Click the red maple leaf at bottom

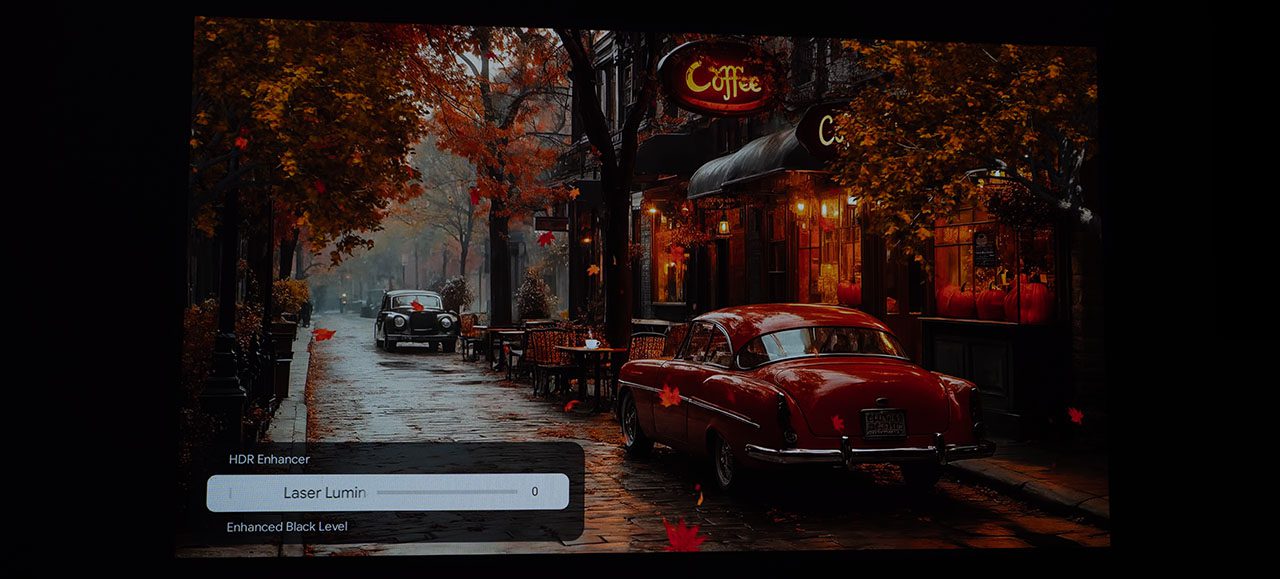[x=684, y=536]
